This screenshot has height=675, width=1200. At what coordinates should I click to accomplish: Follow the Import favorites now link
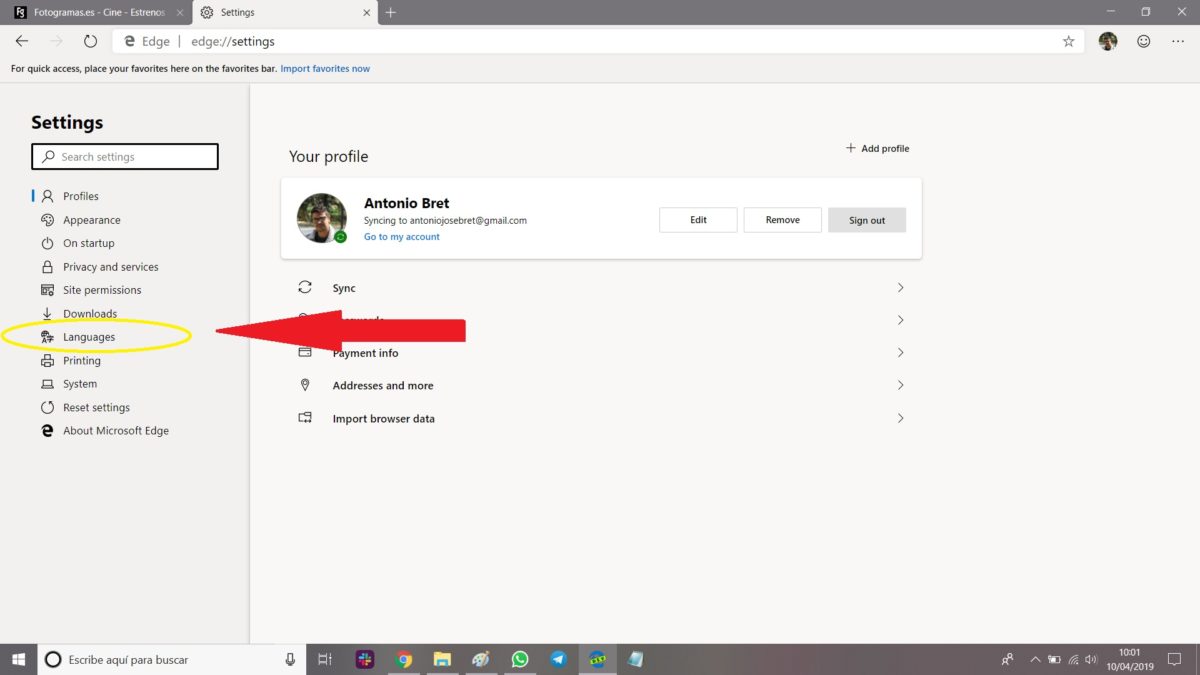pyautogui.click(x=325, y=69)
